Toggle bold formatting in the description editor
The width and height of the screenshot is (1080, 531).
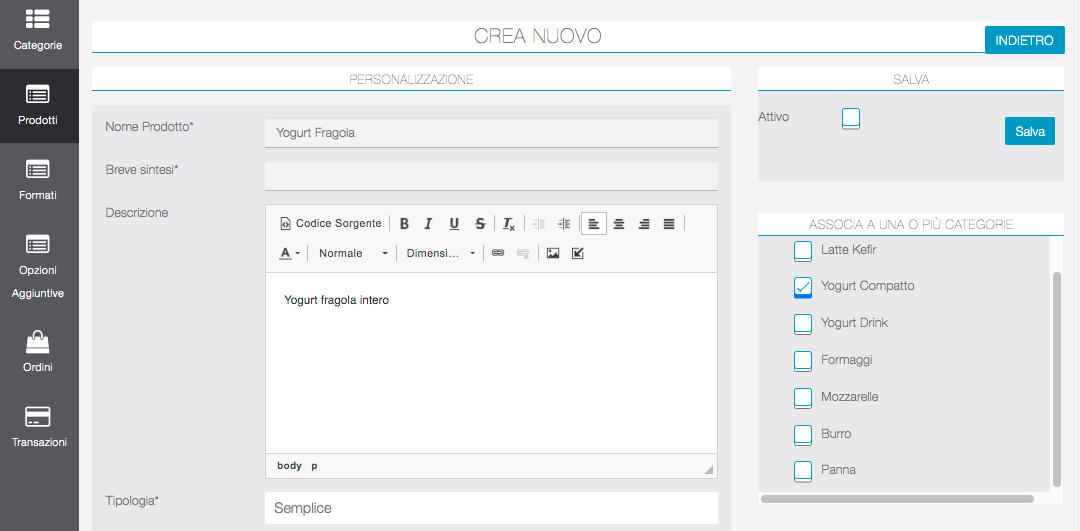404,224
